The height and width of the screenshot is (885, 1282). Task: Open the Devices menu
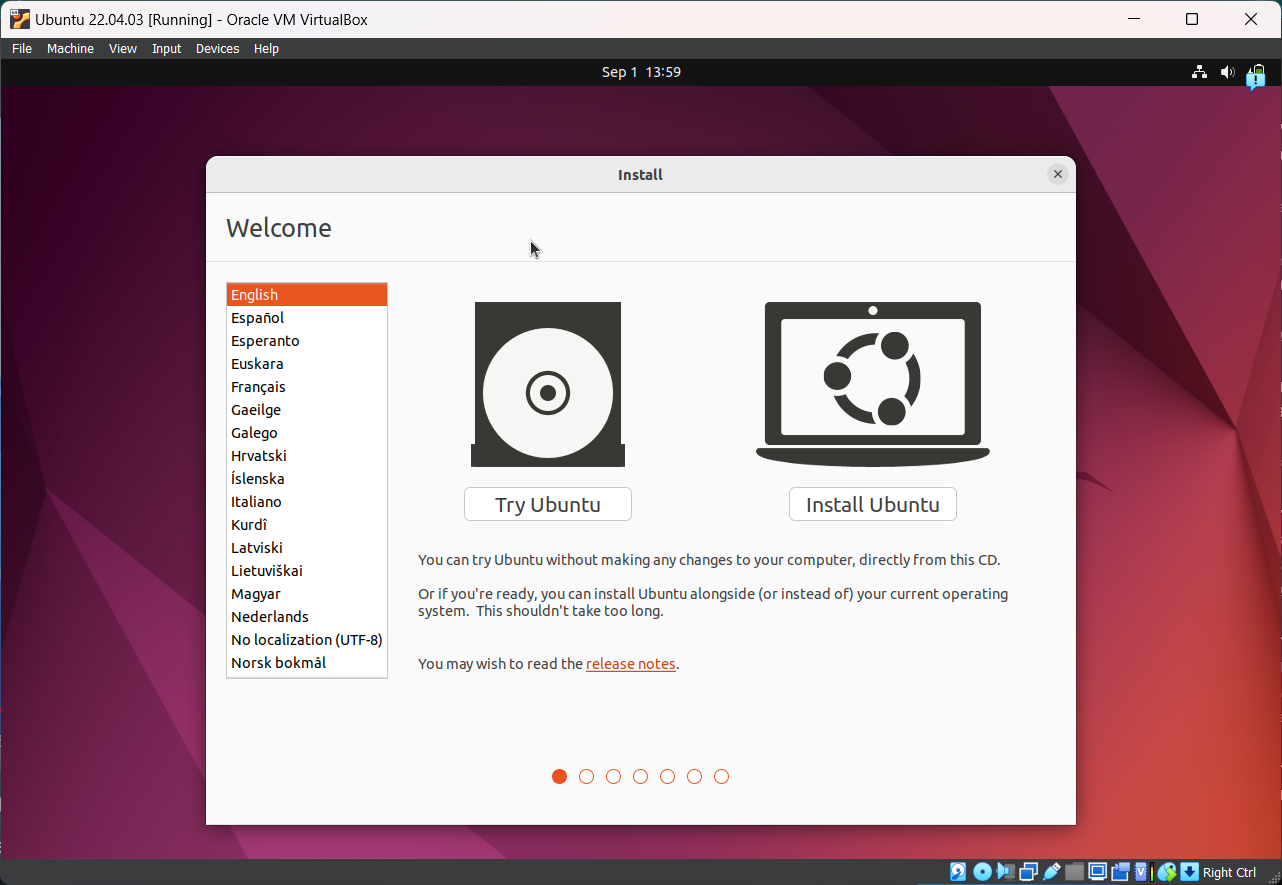(218, 48)
